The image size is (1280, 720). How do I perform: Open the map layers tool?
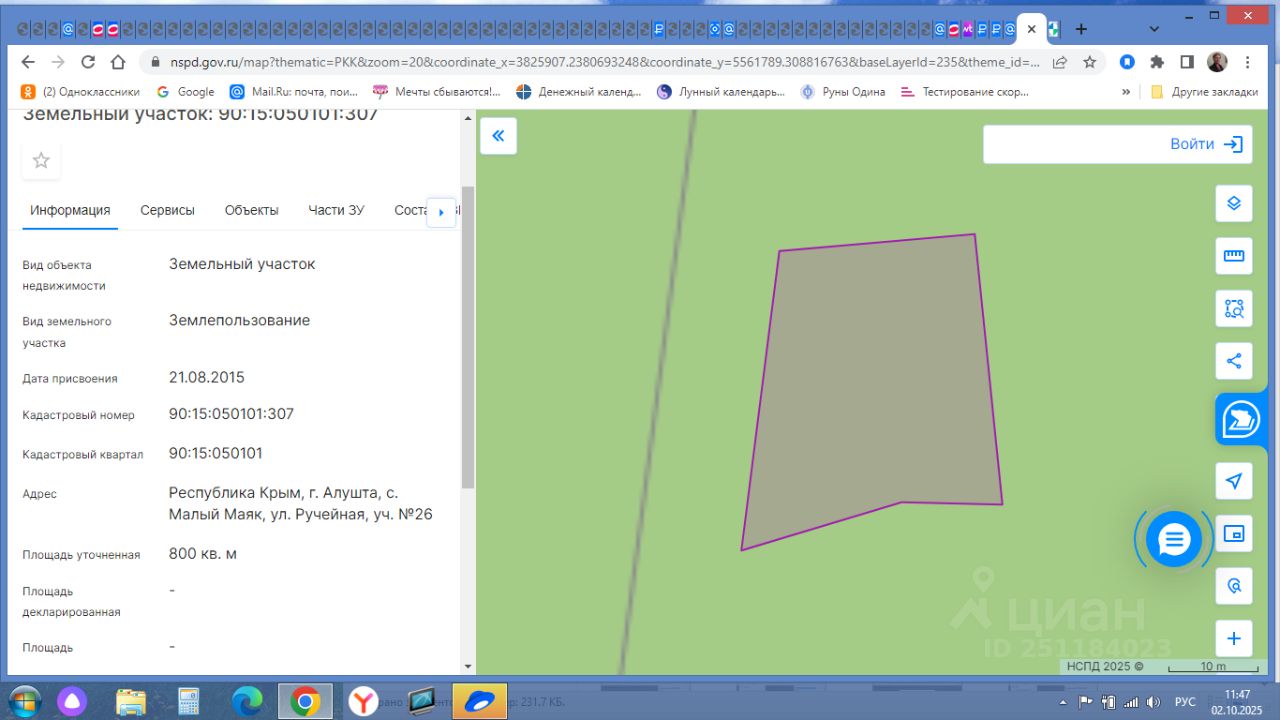(1234, 203)
